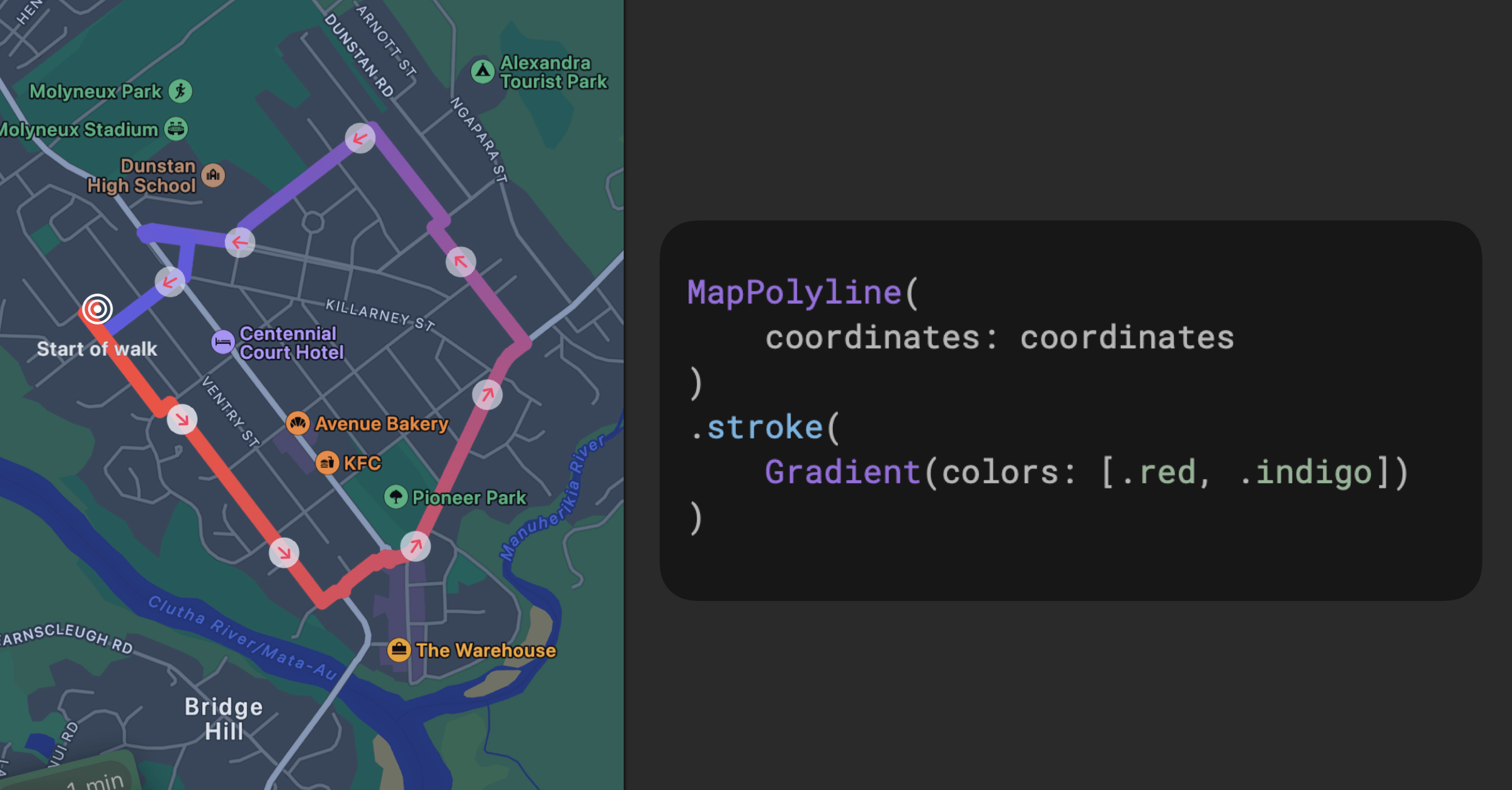This screenshot has height=790, width=1512.
Task: Click the route arrow near Pioneer Park
Action: click(416, 546)
